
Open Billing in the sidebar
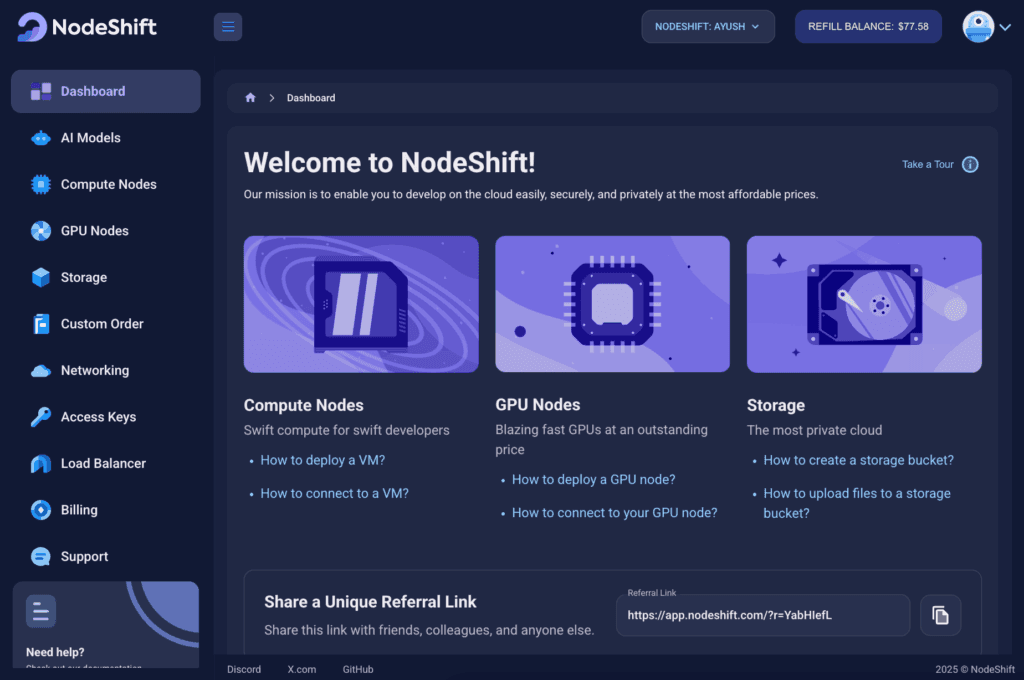(106, 510)
